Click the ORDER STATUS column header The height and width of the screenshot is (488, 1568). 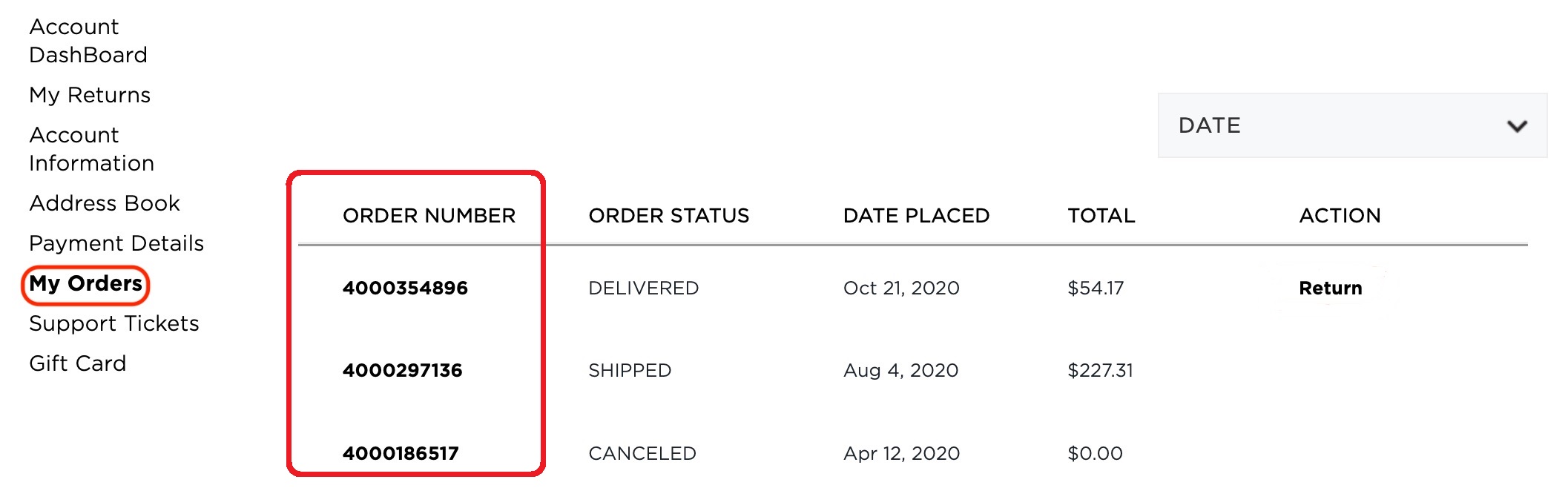tap(668, 215)
